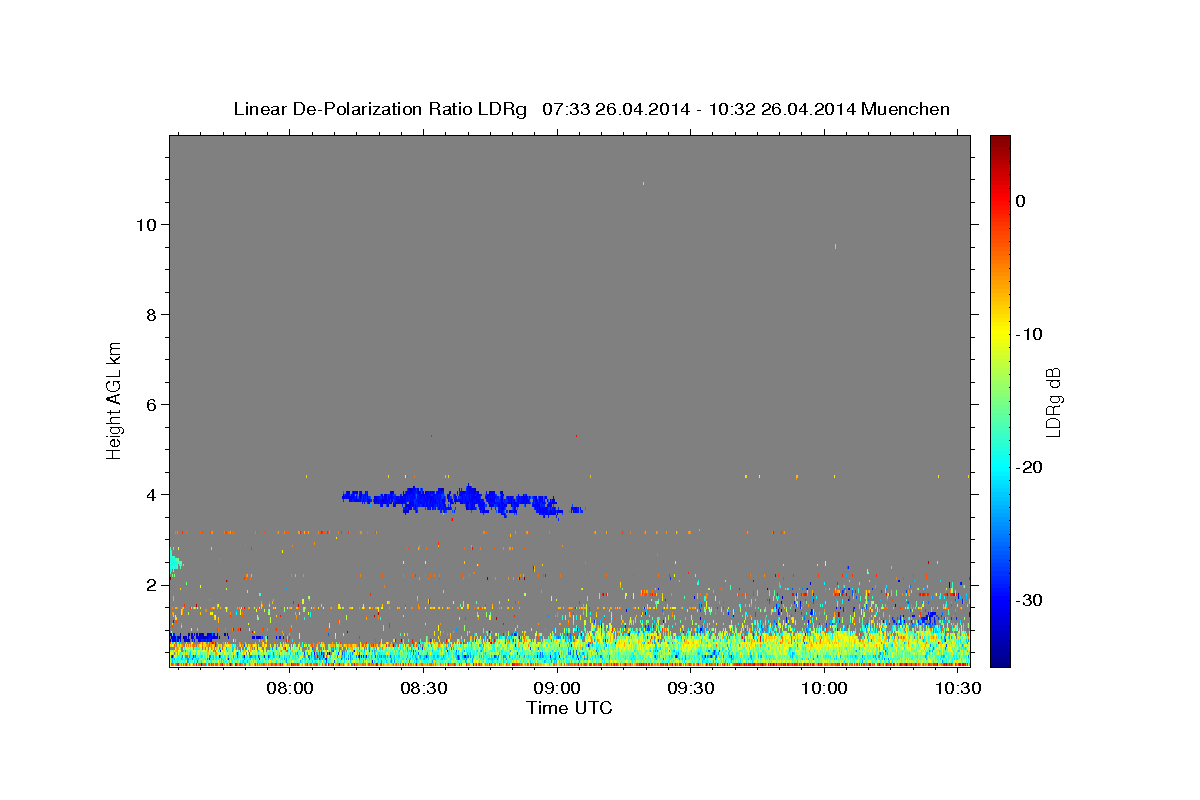Image resolution: width=1200 pixels, height=800 pixels.
Task: Click the colorbar value label -10
Action: (1029, 334)
